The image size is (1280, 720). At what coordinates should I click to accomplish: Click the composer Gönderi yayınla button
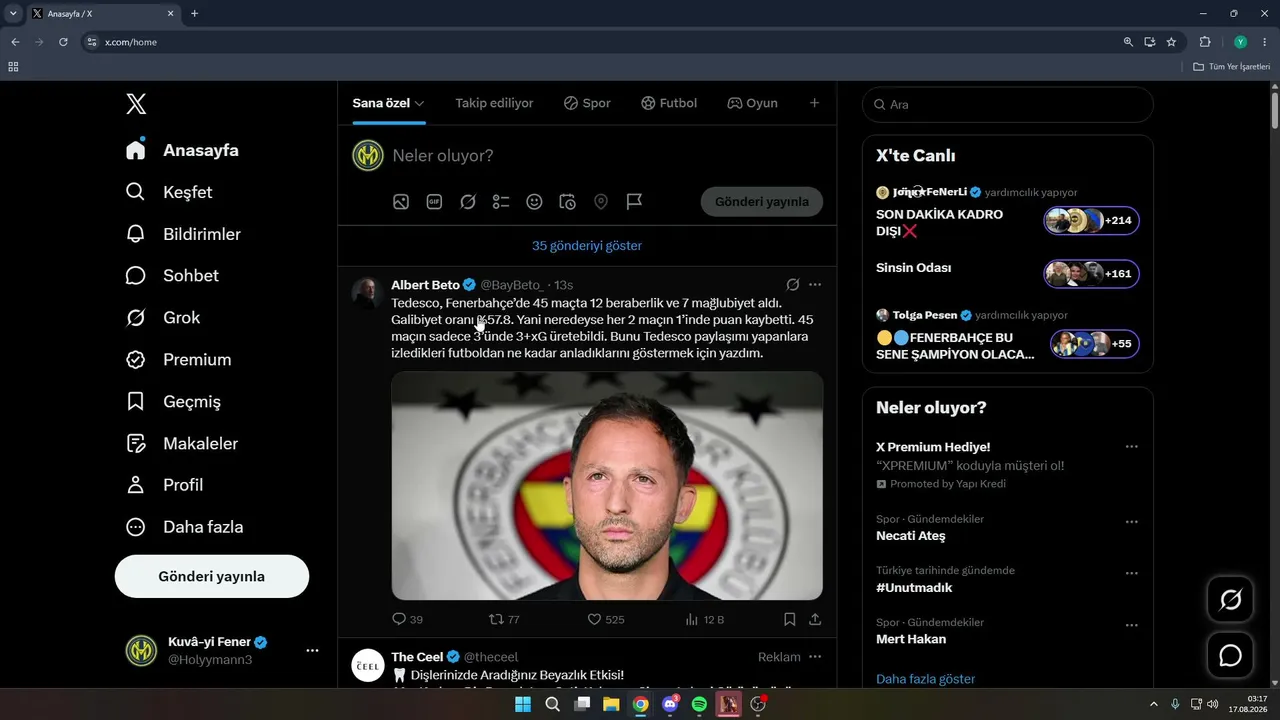[762, 202]
